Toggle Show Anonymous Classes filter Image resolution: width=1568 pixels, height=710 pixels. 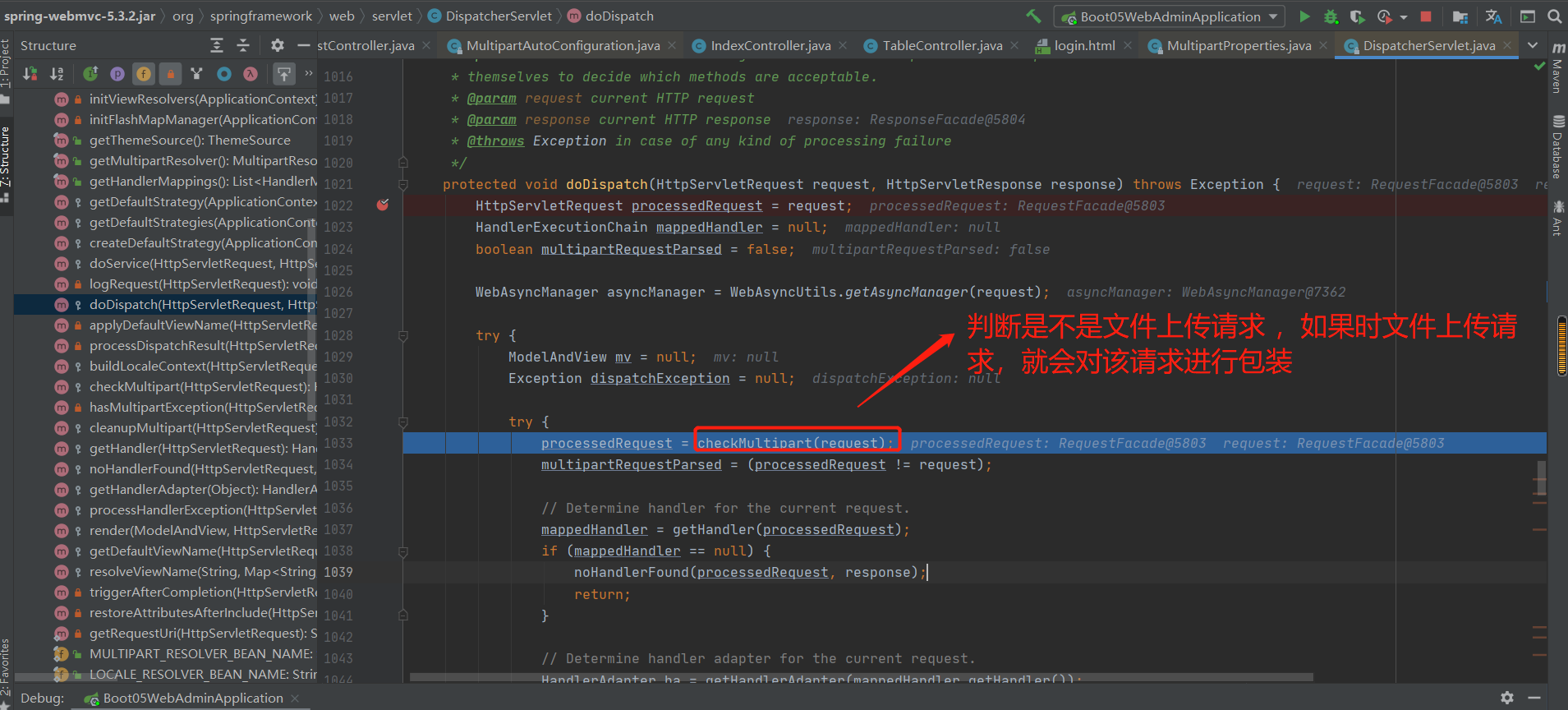coord(223,74)
